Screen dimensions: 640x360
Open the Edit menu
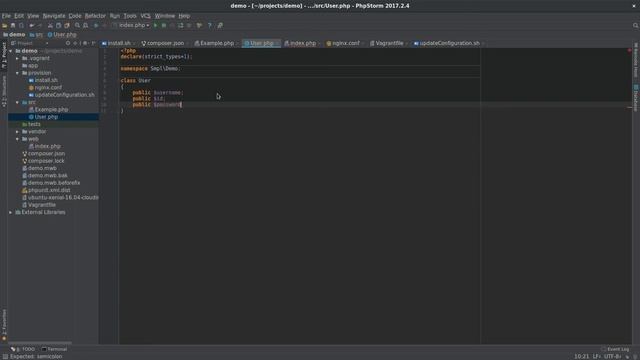click(19, 16)
